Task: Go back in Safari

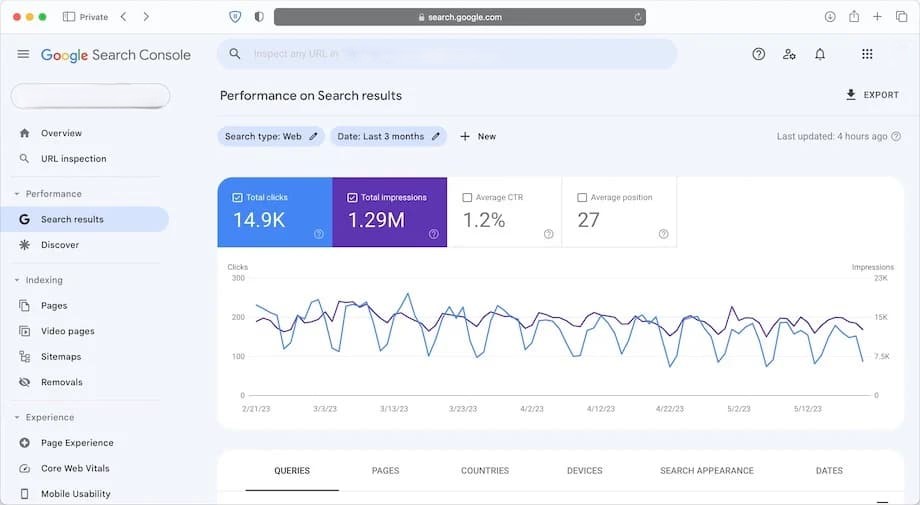Action: click(x=123, y=17)
